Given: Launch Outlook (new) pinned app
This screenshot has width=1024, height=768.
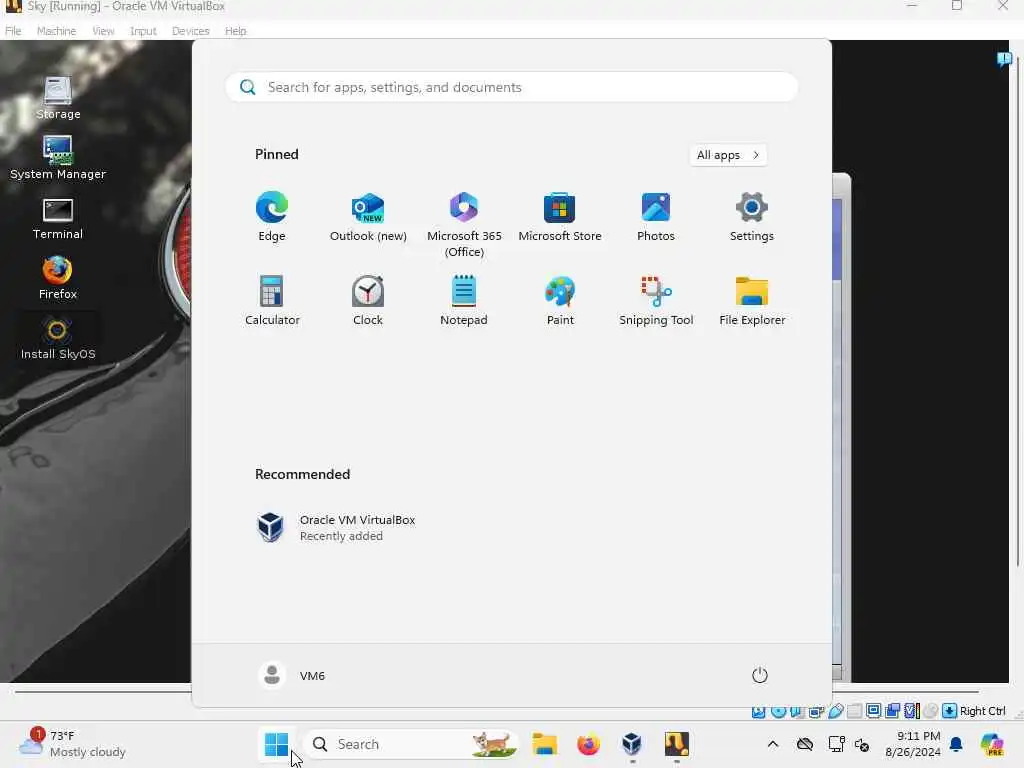Looking at the screenshot, I should 368,217.
